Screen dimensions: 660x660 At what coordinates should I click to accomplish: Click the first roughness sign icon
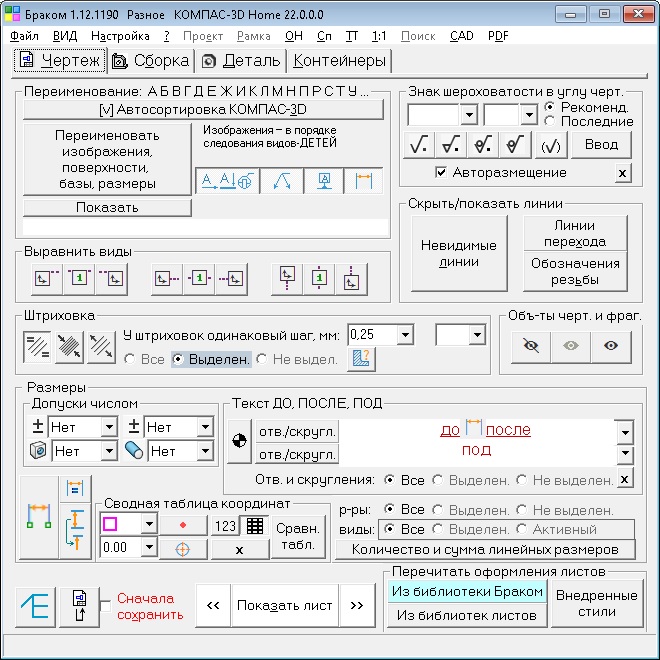(419, 145)
